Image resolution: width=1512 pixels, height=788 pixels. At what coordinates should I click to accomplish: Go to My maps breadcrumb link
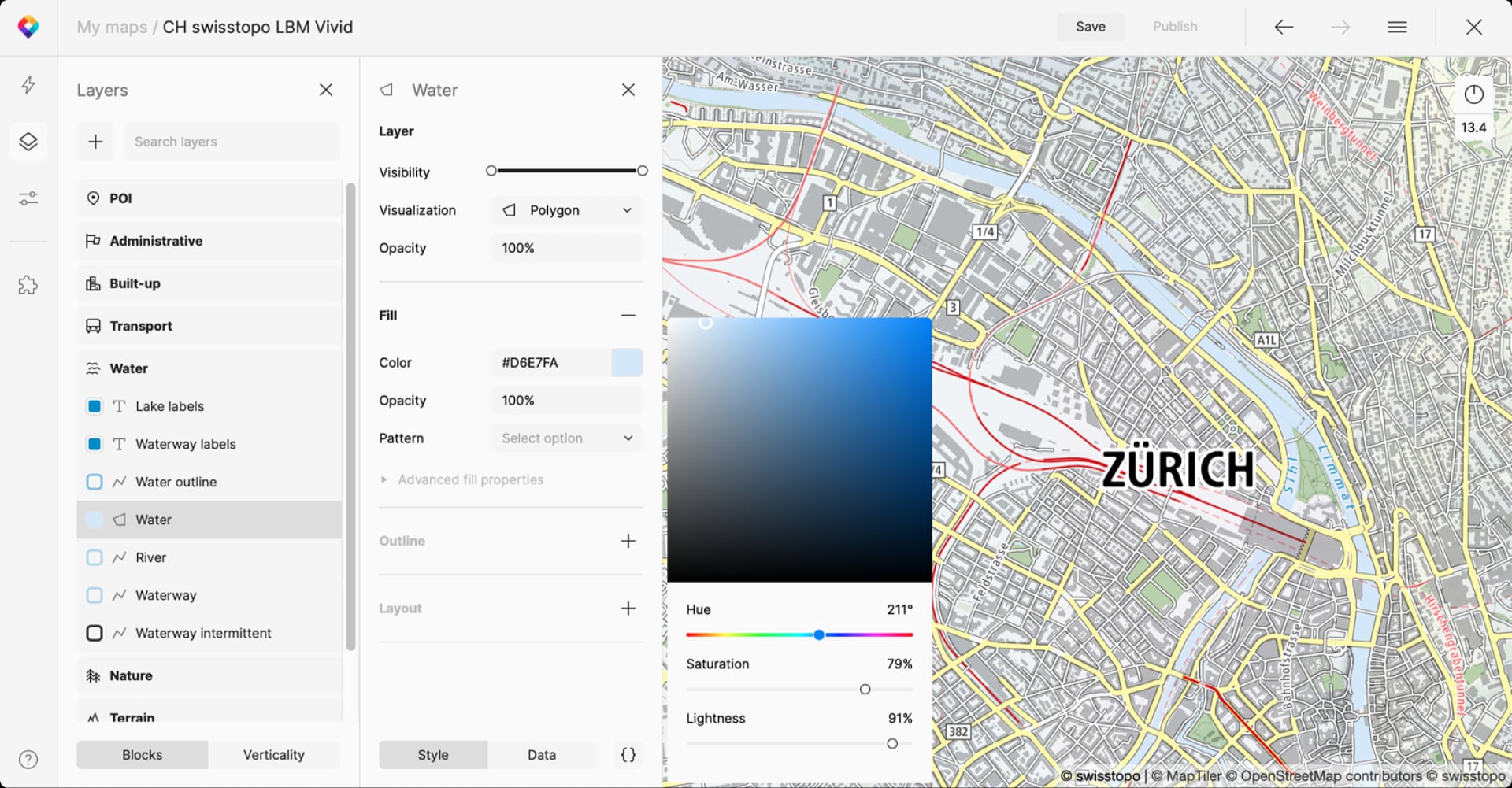(112, 27)
